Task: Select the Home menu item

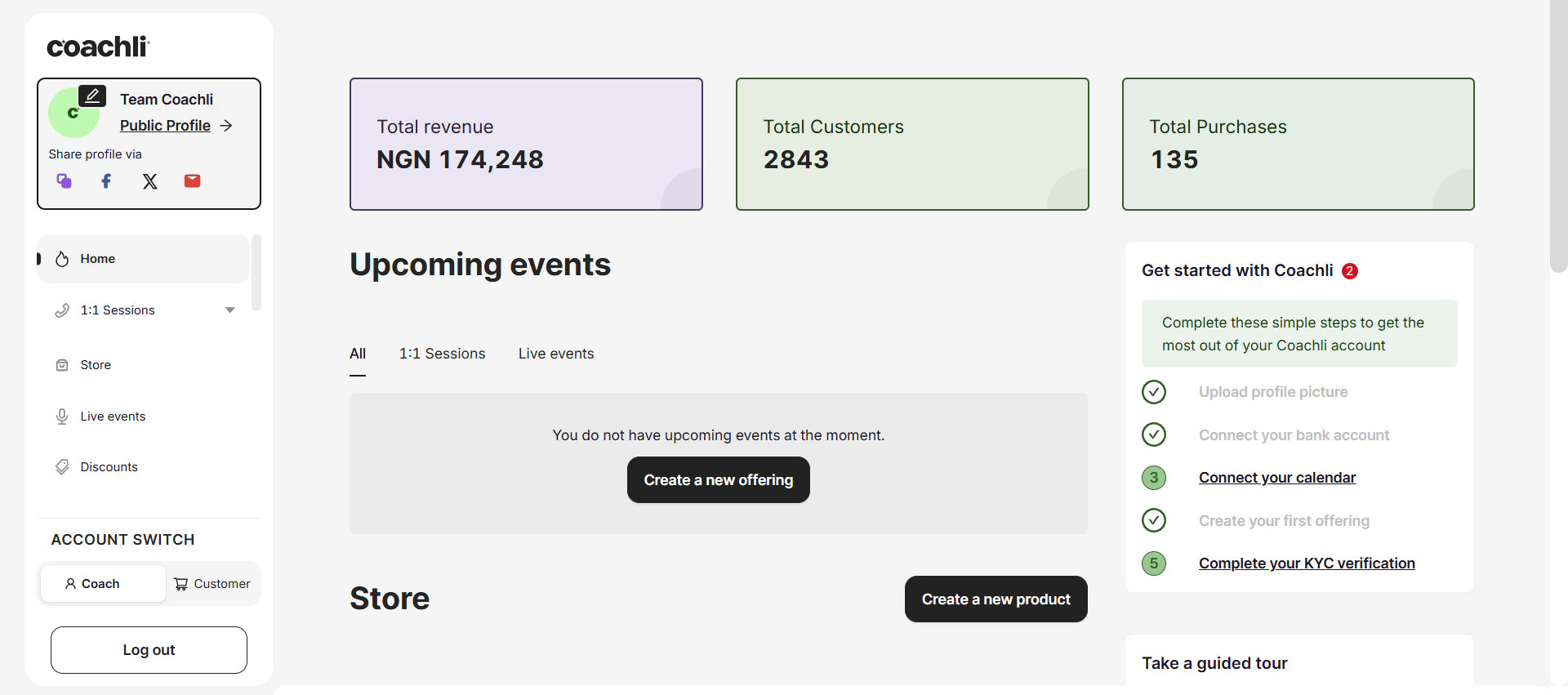Action: [97, 259]
